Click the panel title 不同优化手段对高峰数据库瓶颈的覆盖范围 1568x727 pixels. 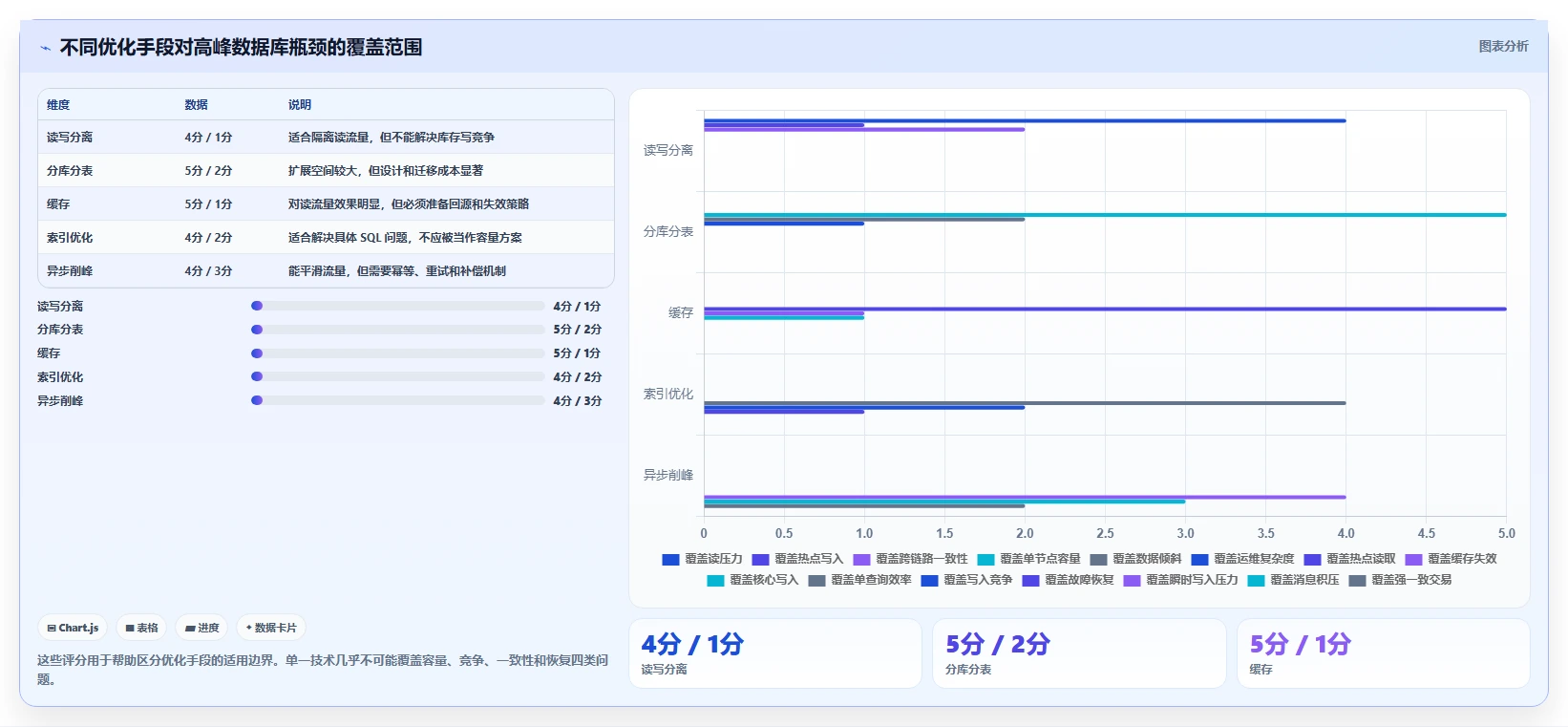pos(241,48)
